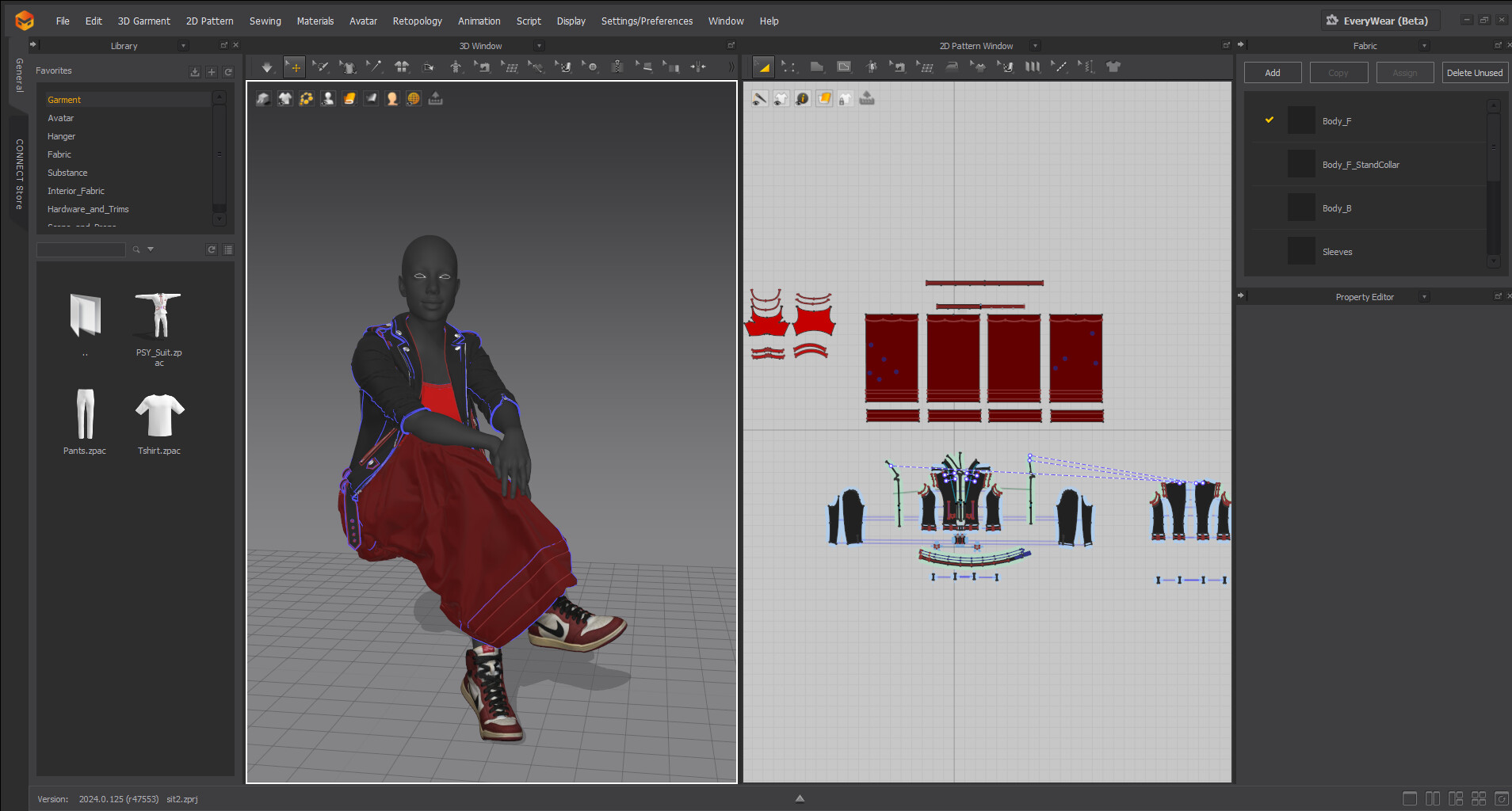
Task: Open the Library panel dropdown arrow
Action: click(183, 46)
